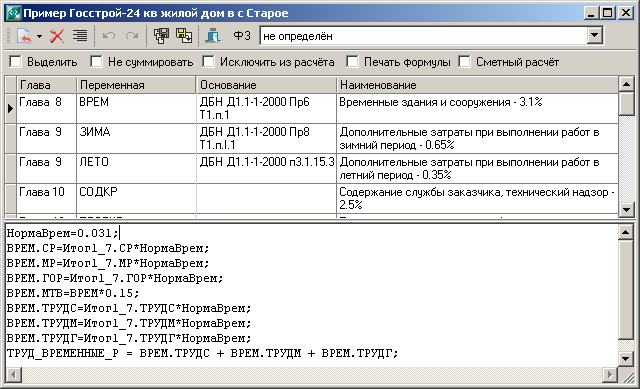Click the Глава 9 cell in ЛЕТО row
The width and height of the screenshot is (640, 389).
pos(46,169)
